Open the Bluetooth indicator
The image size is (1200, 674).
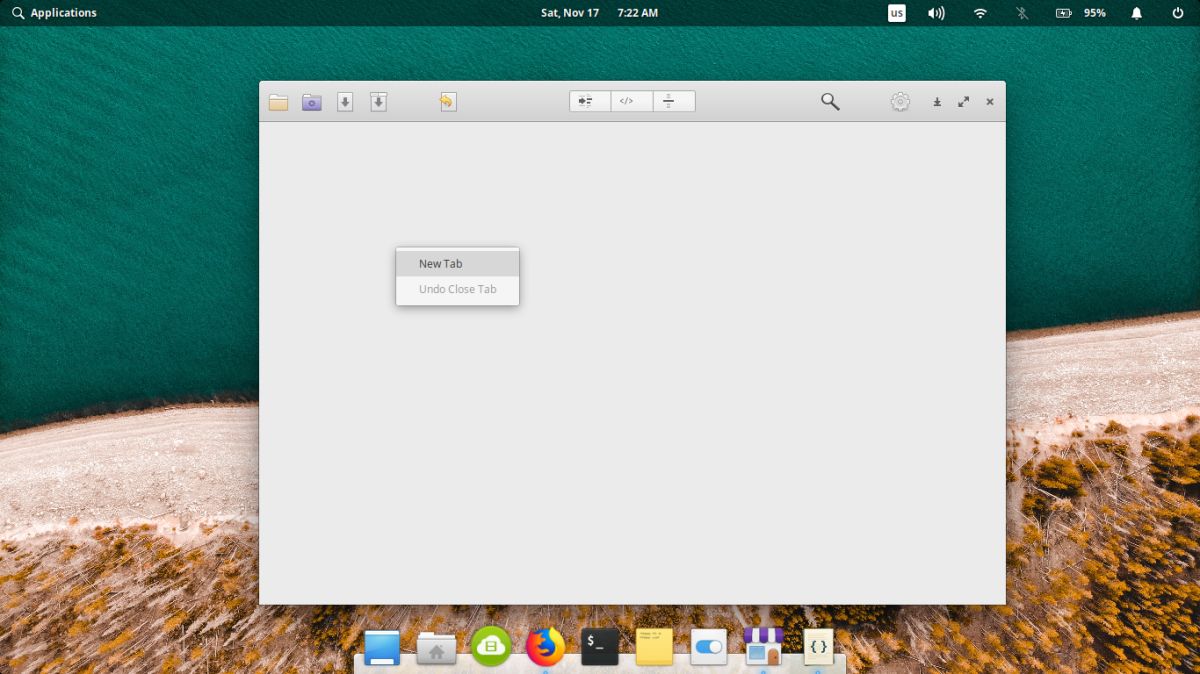(1021, 13)
